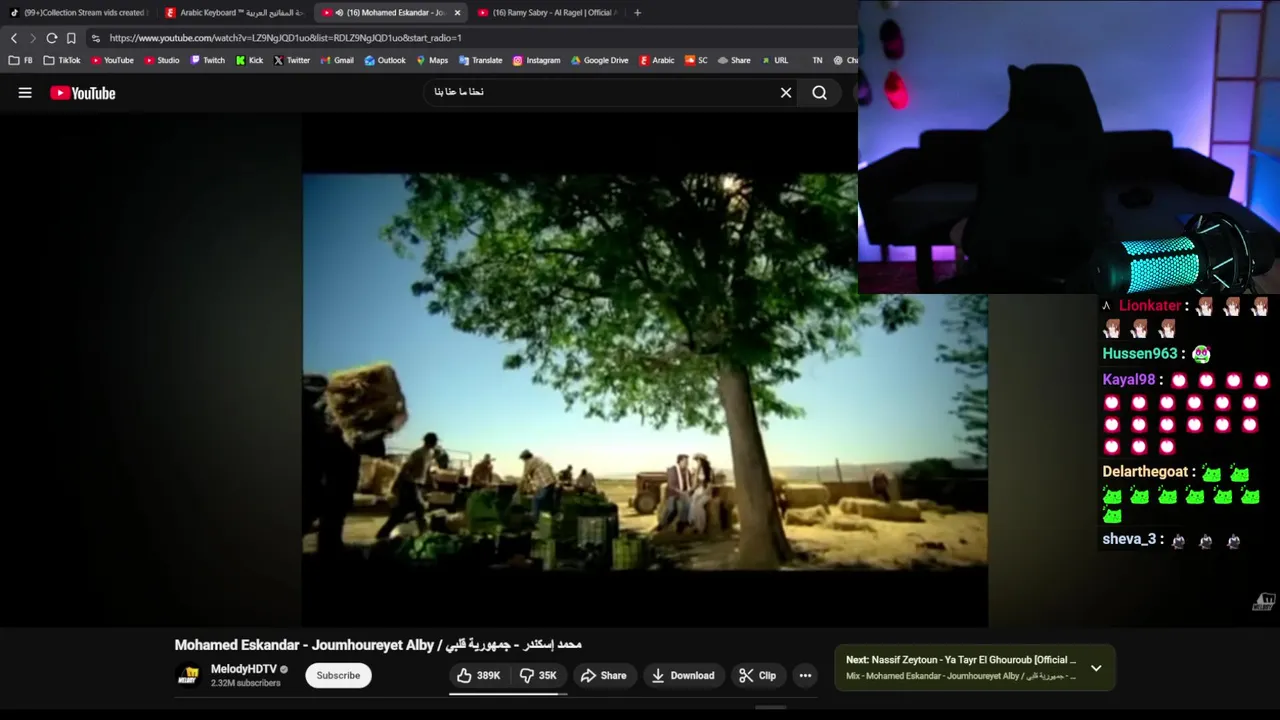Close the Mohamed Eskandar tab
1280x720 pixels.
[457, 13]
